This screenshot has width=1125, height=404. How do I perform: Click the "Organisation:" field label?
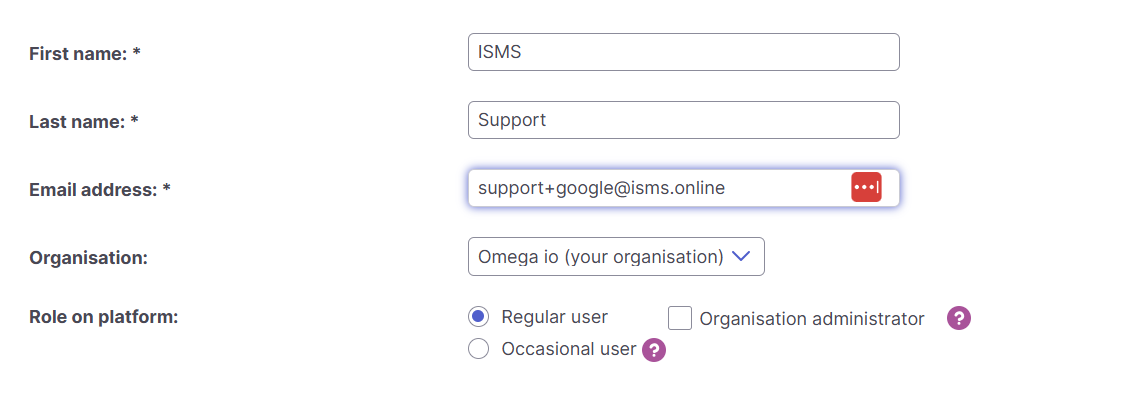[88, 257]
